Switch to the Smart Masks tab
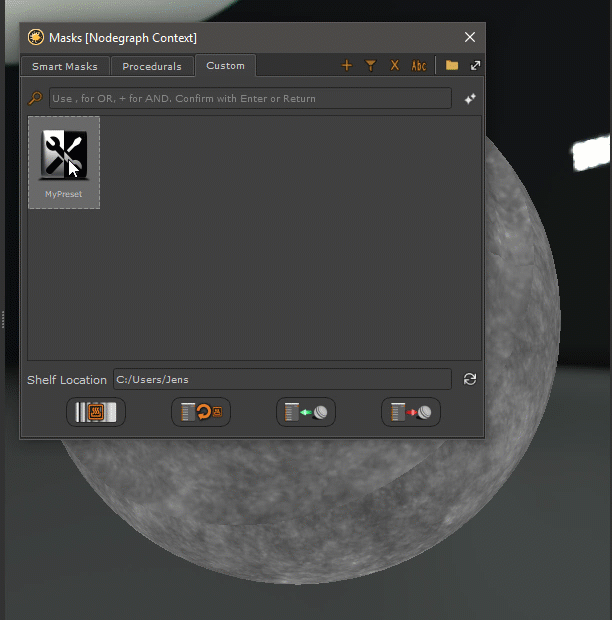The width and height of the screenshot is (612, 620). click(65, 67)
